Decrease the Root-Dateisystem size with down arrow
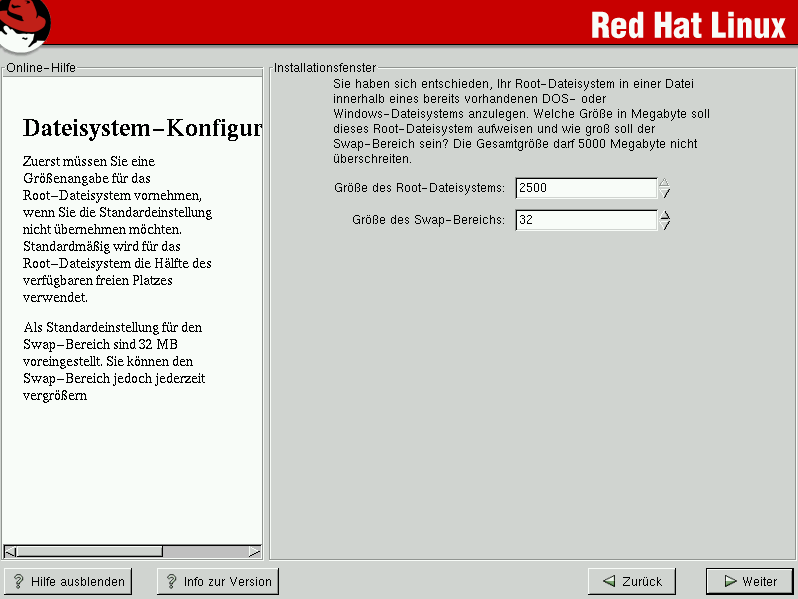Image resolution: width=798 pixels, height=599 pixels. pyautogui.click(x=665, y=194)
